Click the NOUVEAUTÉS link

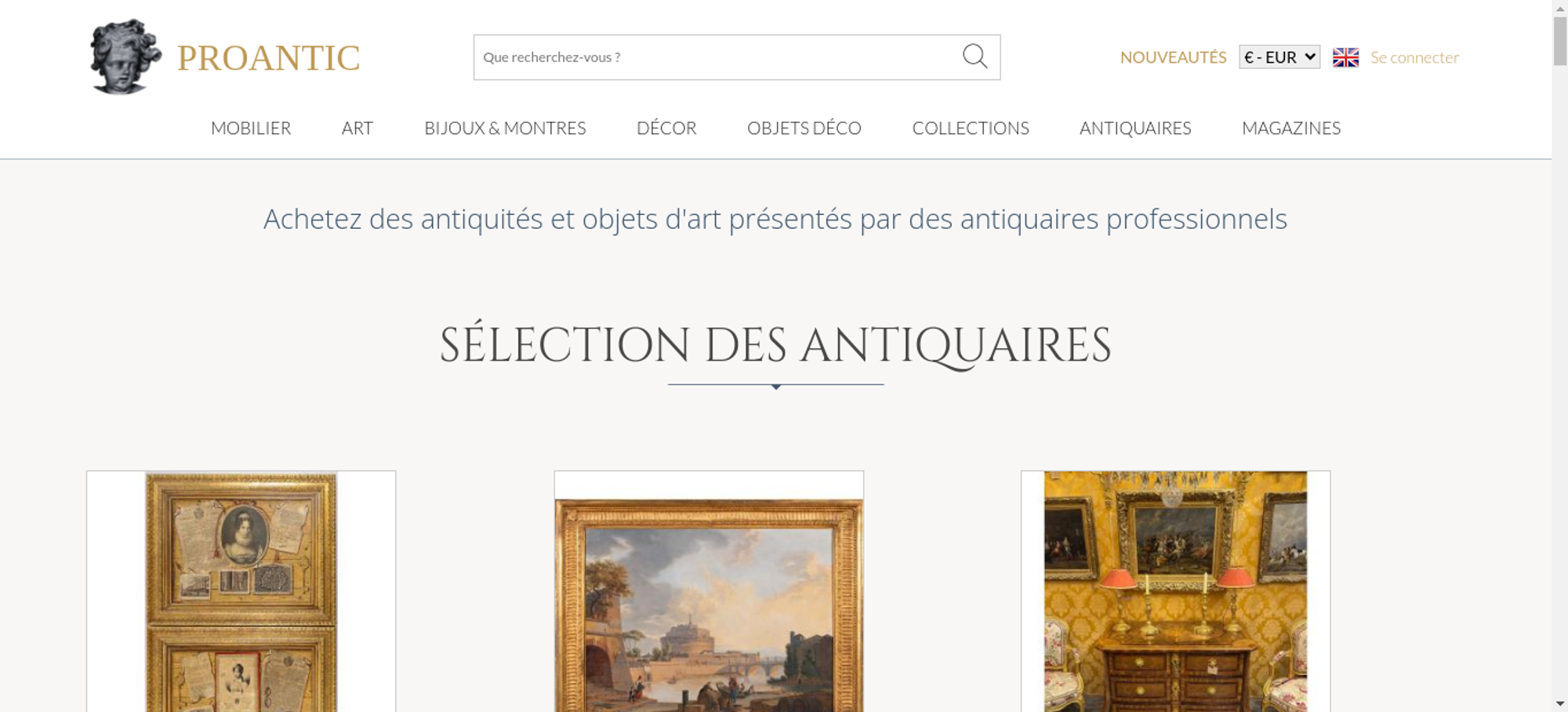[1173, 57]
